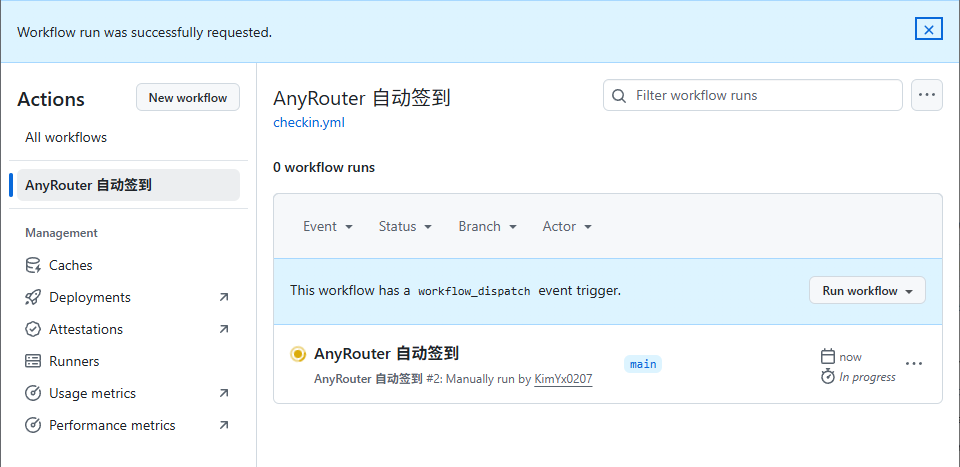The width and height of the screenshot is (960, 467).
Task: Select AnyRouter 自动签到 workflow in sidebar
Action: point(129,185)
